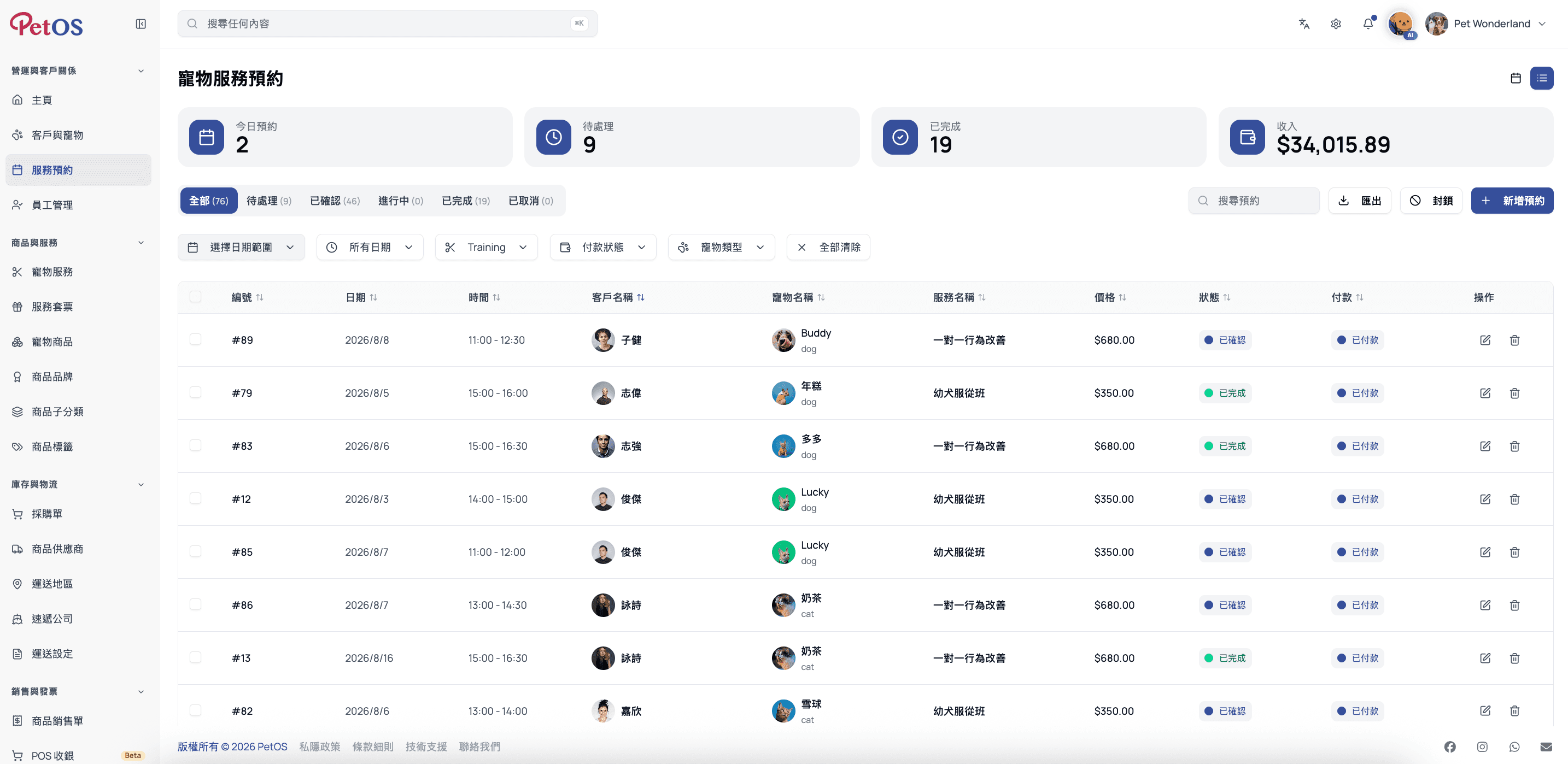
Task: Open 付款狀態 filter dropdown
Action: [602, 247]
